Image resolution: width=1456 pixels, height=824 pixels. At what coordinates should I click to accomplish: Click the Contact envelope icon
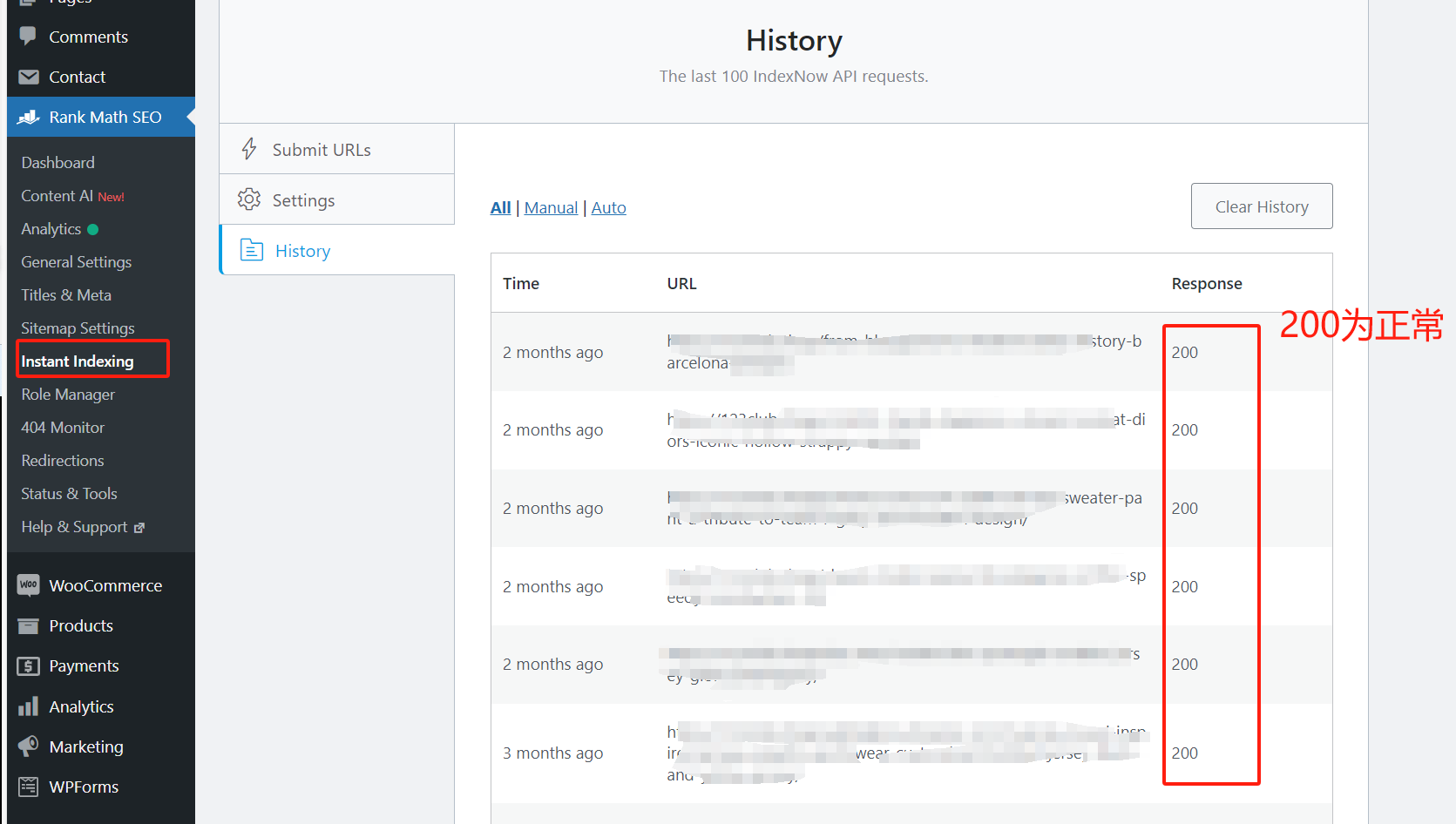(28, 77)
